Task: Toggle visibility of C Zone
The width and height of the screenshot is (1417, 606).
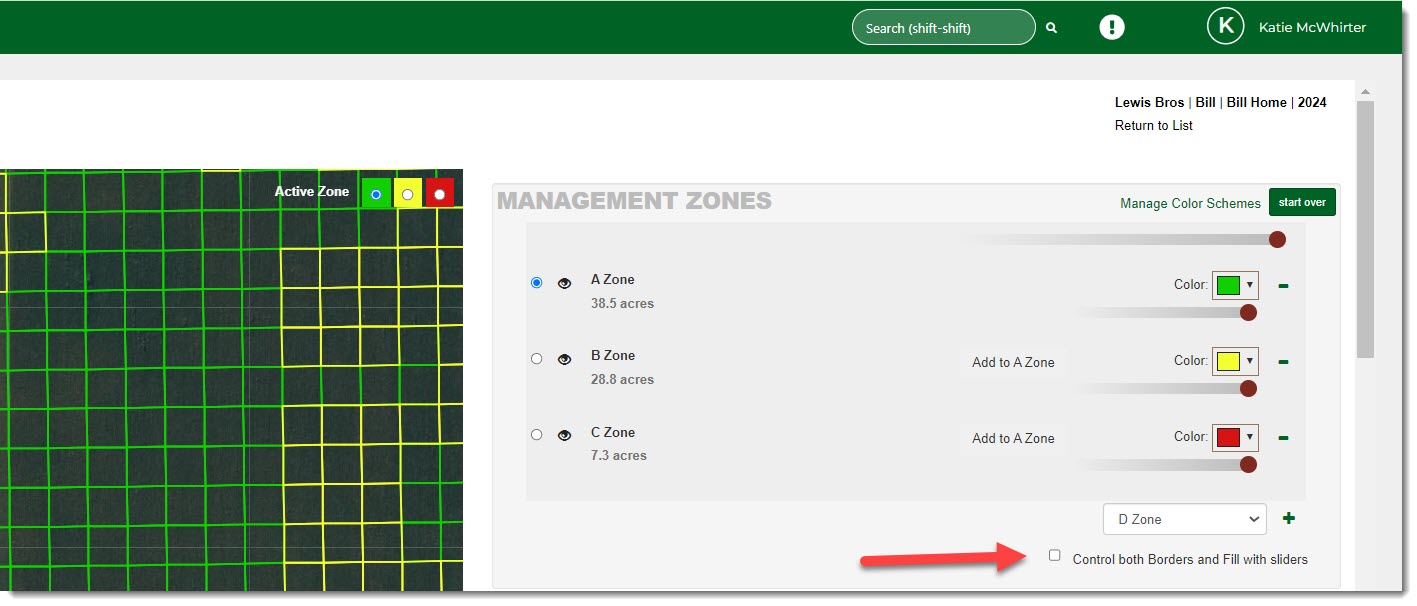Action: 564,435
